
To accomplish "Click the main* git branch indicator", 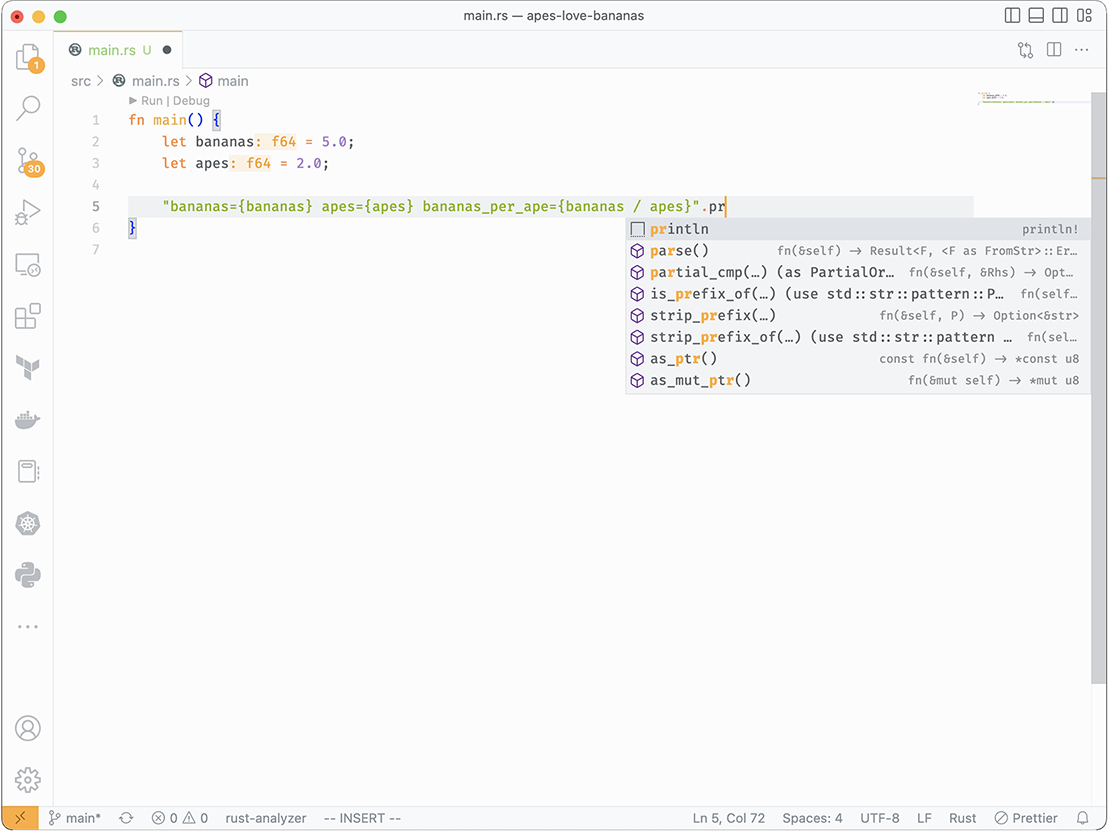I will click(75, 818).
